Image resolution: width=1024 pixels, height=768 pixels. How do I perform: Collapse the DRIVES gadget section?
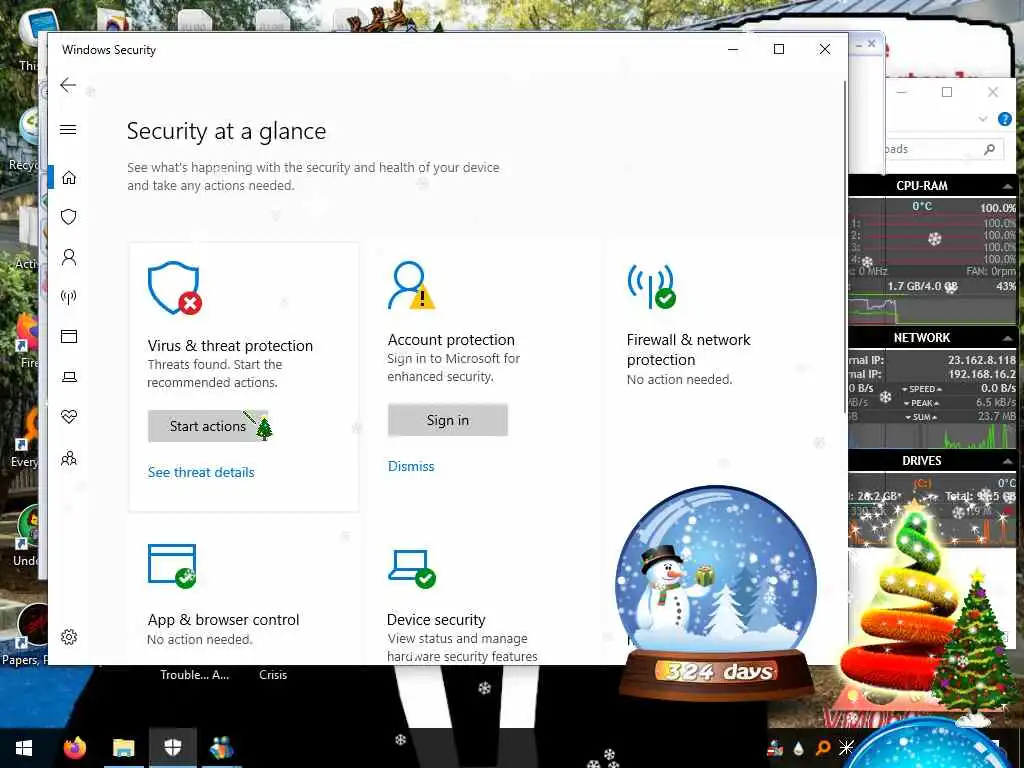click(1006, 462)
